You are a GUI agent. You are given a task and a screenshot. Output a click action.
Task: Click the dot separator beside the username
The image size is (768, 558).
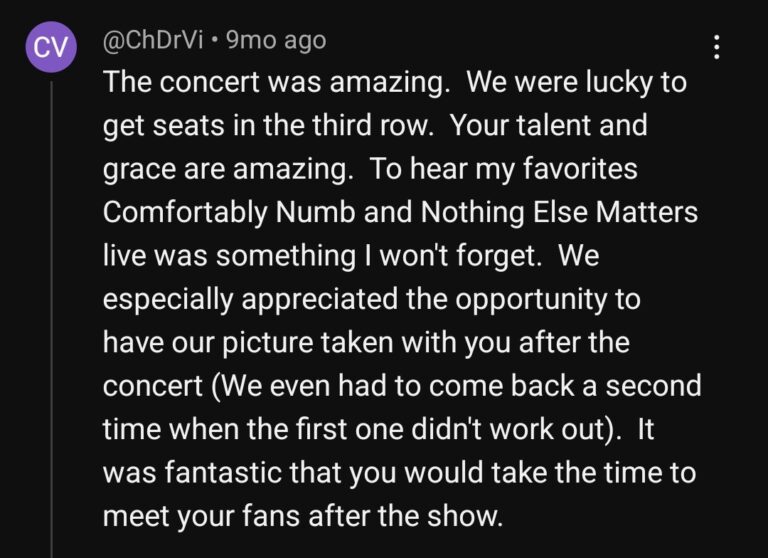pos(215,42)
